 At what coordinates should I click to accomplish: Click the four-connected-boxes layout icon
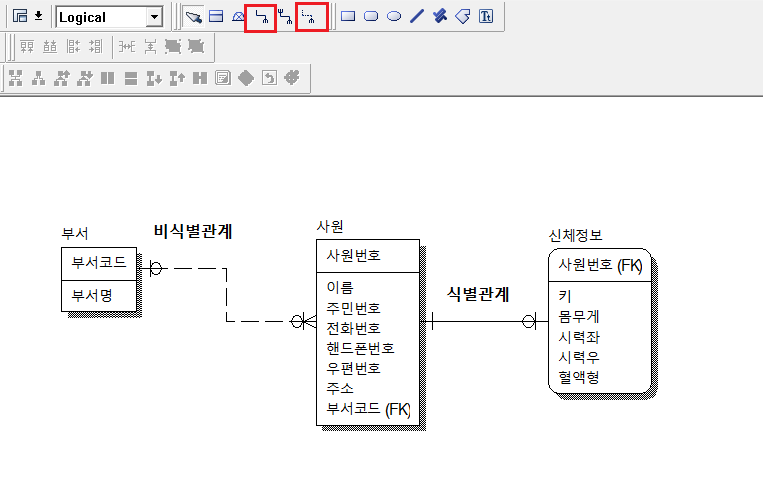click(x=16, y=78)
